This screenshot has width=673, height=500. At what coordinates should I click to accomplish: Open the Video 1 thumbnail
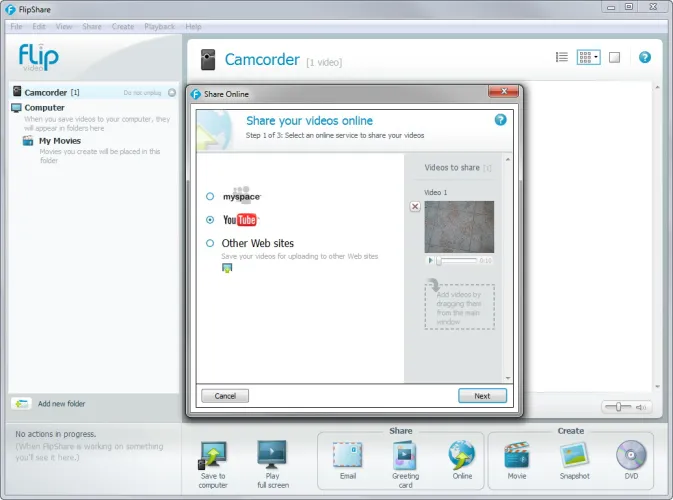click(459, 227)
